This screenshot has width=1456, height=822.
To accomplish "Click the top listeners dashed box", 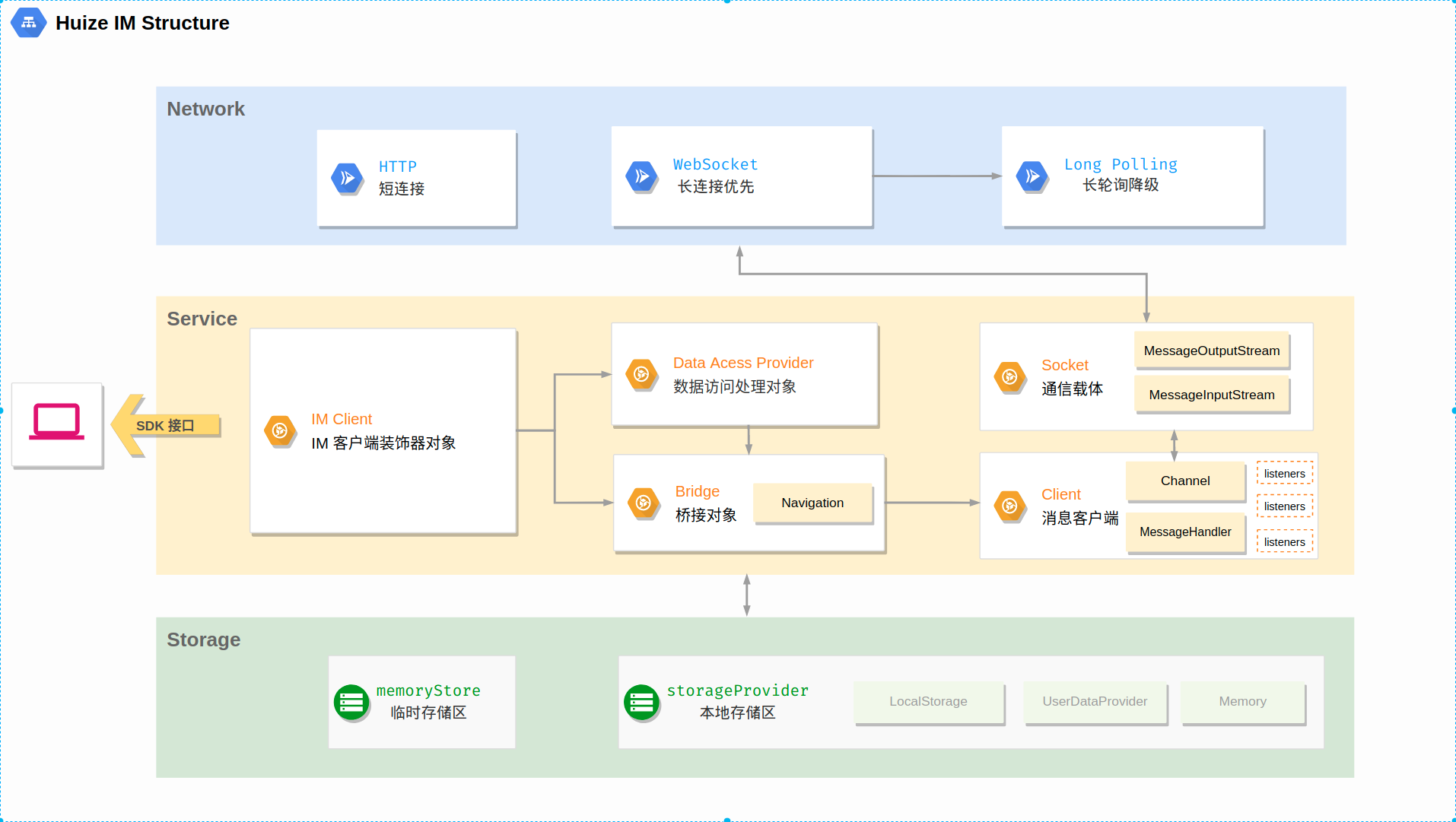I will click(1283, 473).
